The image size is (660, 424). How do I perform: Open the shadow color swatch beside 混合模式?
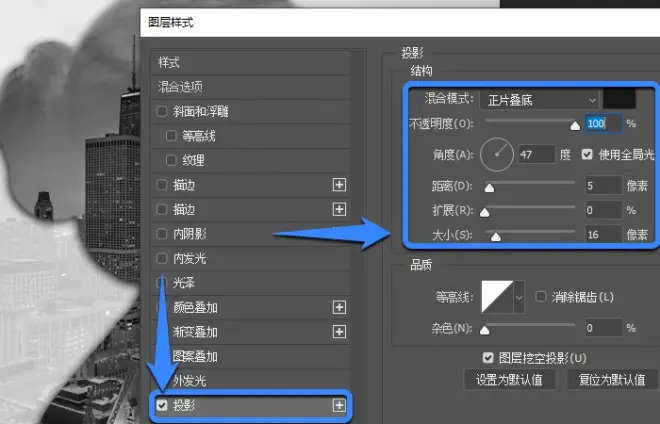point(619,99)
